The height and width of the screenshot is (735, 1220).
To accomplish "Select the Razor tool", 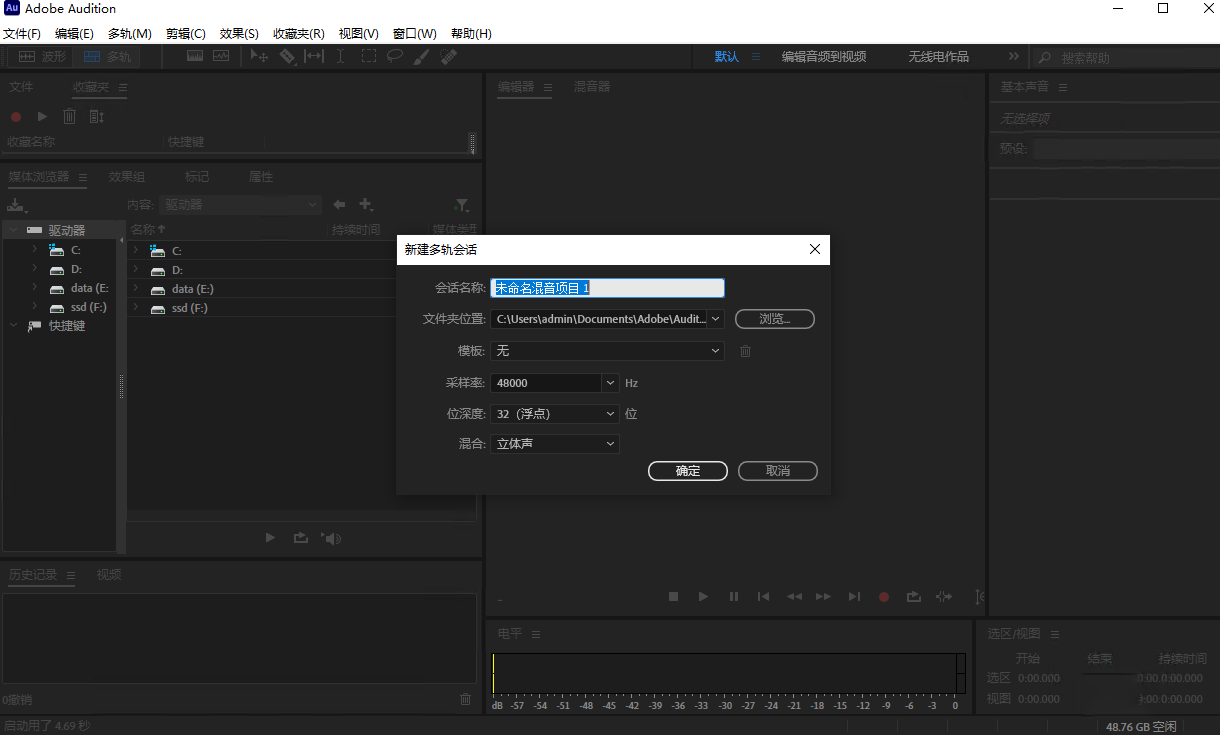I will click(287, 57).
